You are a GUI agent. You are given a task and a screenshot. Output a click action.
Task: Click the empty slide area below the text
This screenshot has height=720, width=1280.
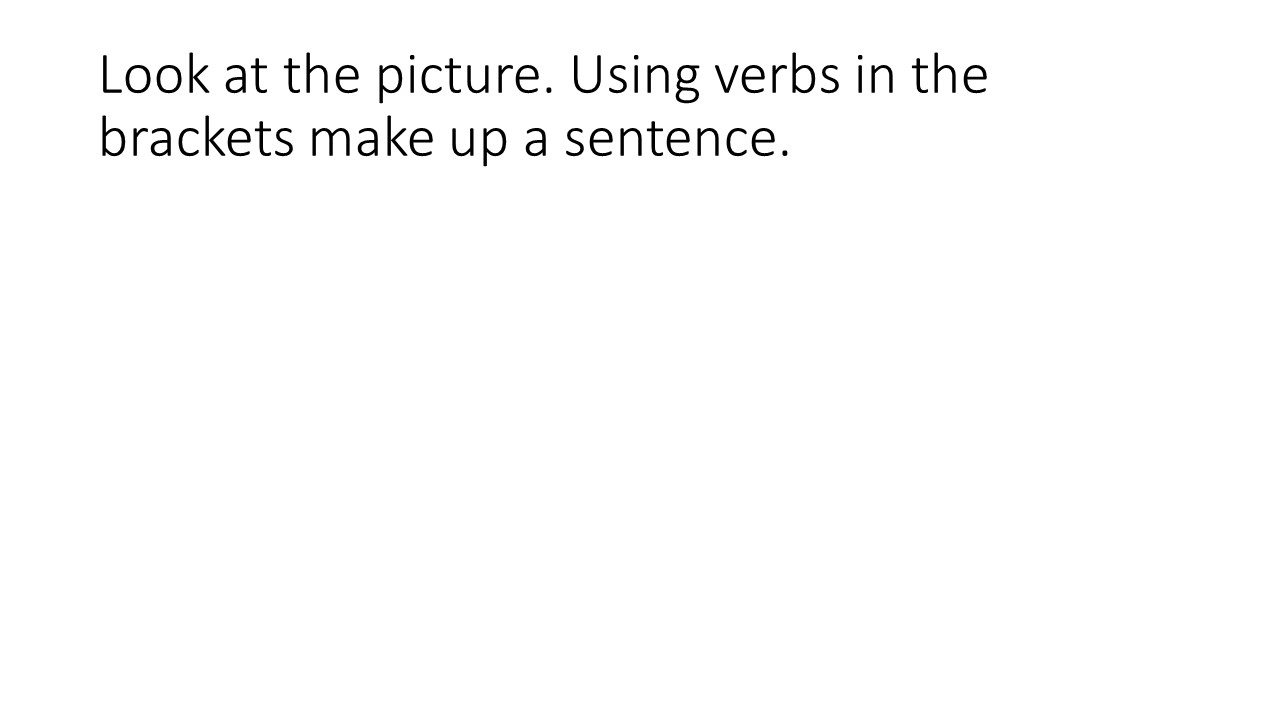640,450
